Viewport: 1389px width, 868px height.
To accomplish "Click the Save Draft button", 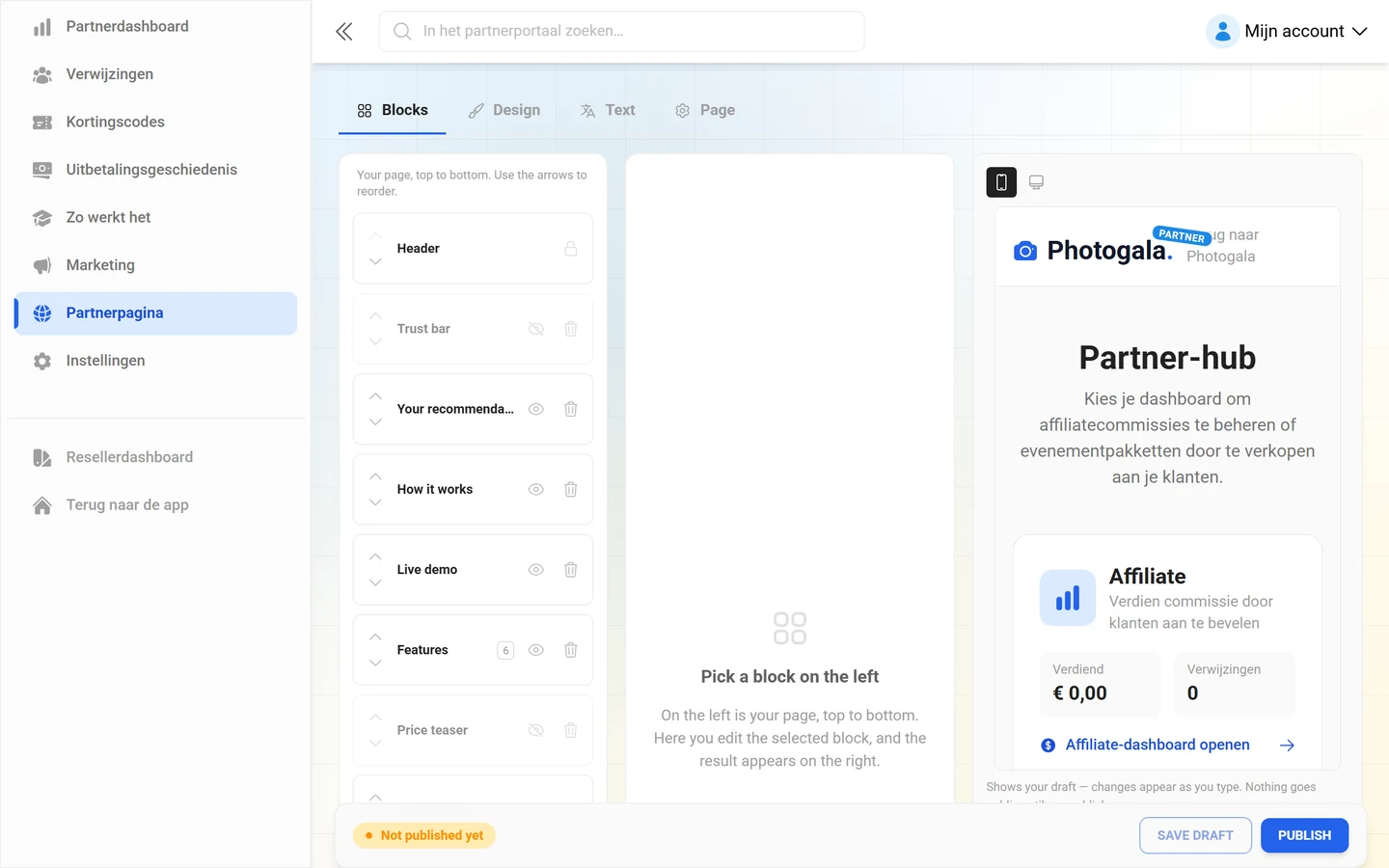I will coord(1195,835).
